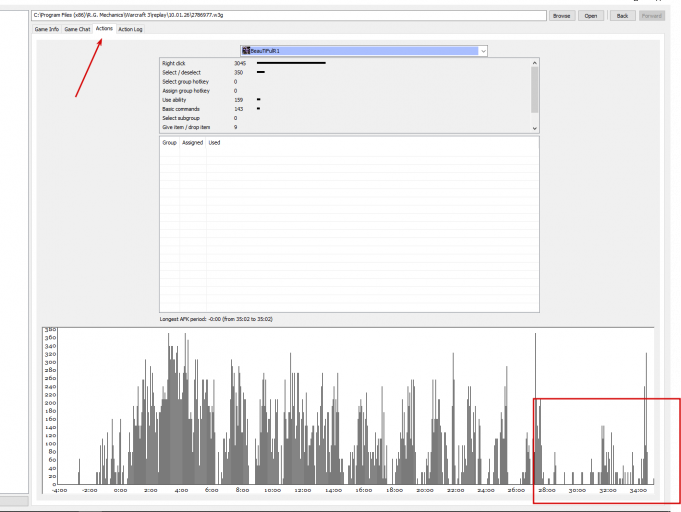Click the 'Longest AFK period' text
The width and height of the screenshot is (681, 512).
click(216, 319)
